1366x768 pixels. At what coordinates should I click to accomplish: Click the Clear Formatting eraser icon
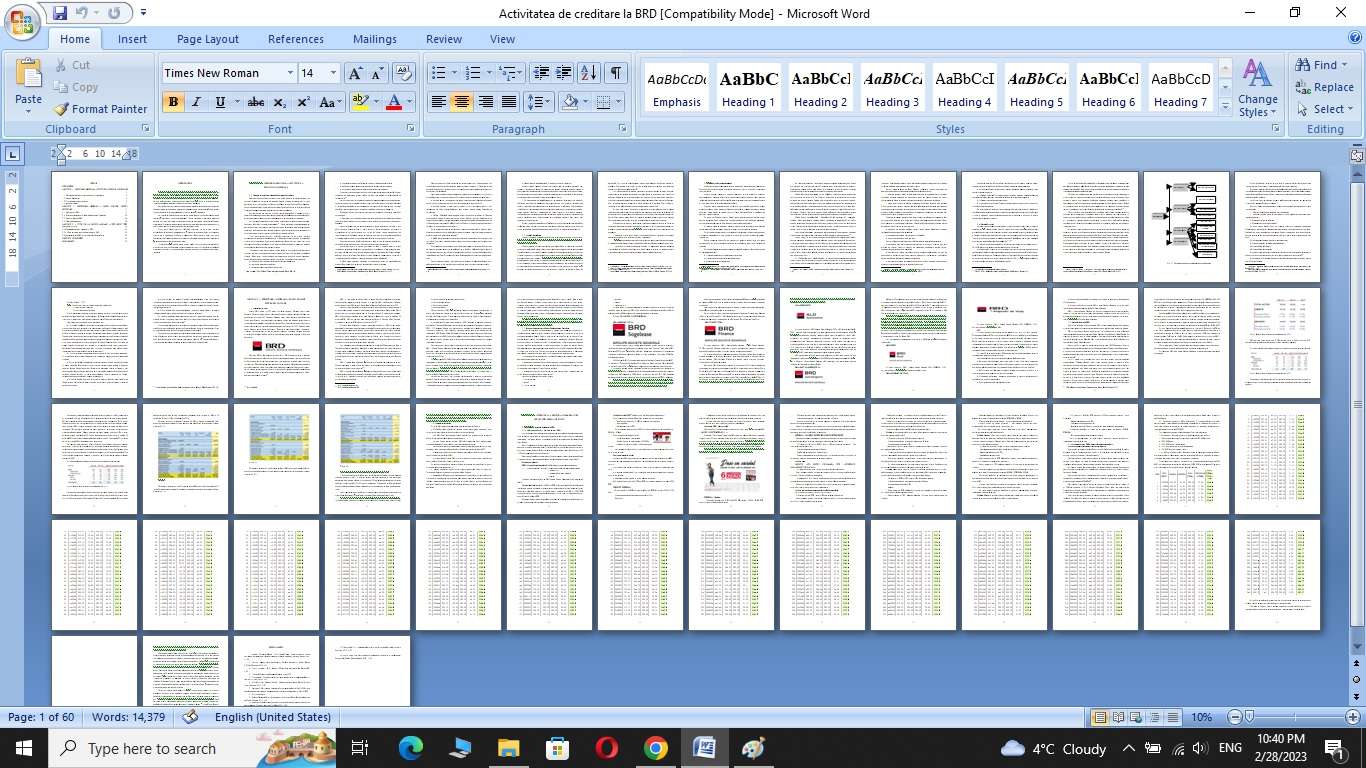coord(404,73)
